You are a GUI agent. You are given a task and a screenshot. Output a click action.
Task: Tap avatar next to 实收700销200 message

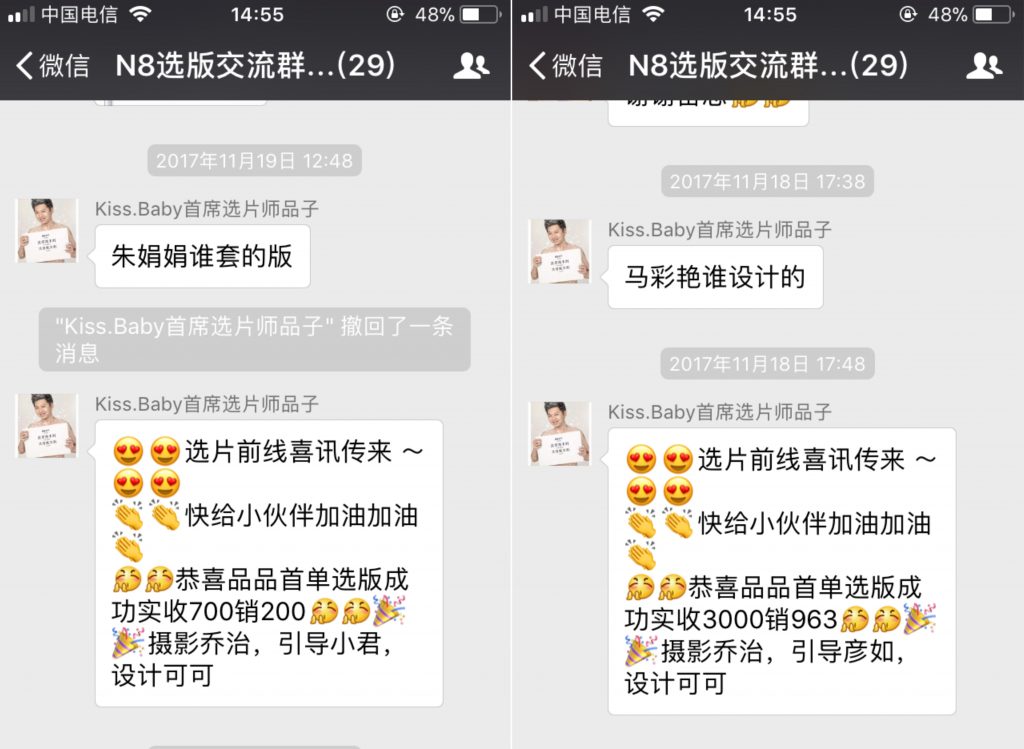click(46, 426)
